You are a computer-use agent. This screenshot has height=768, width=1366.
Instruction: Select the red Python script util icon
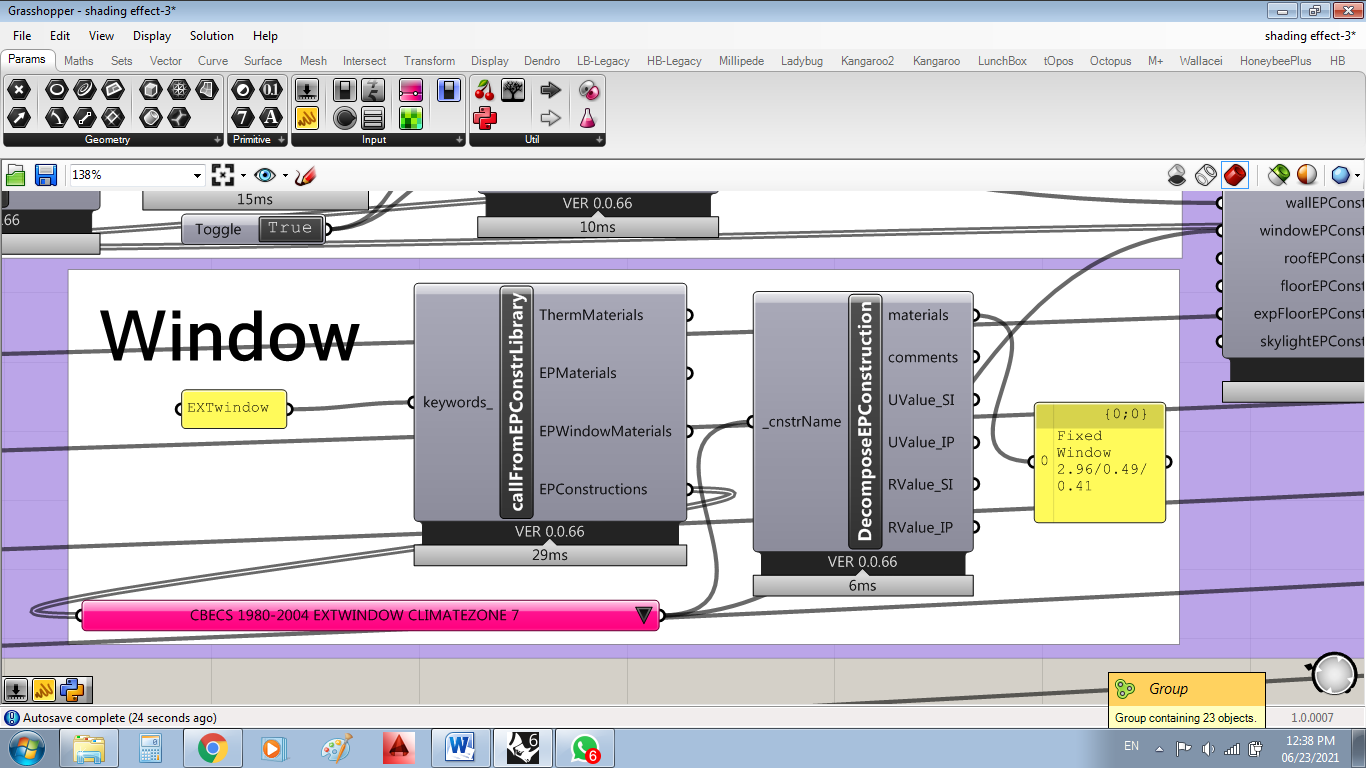(x=485, y=117)
